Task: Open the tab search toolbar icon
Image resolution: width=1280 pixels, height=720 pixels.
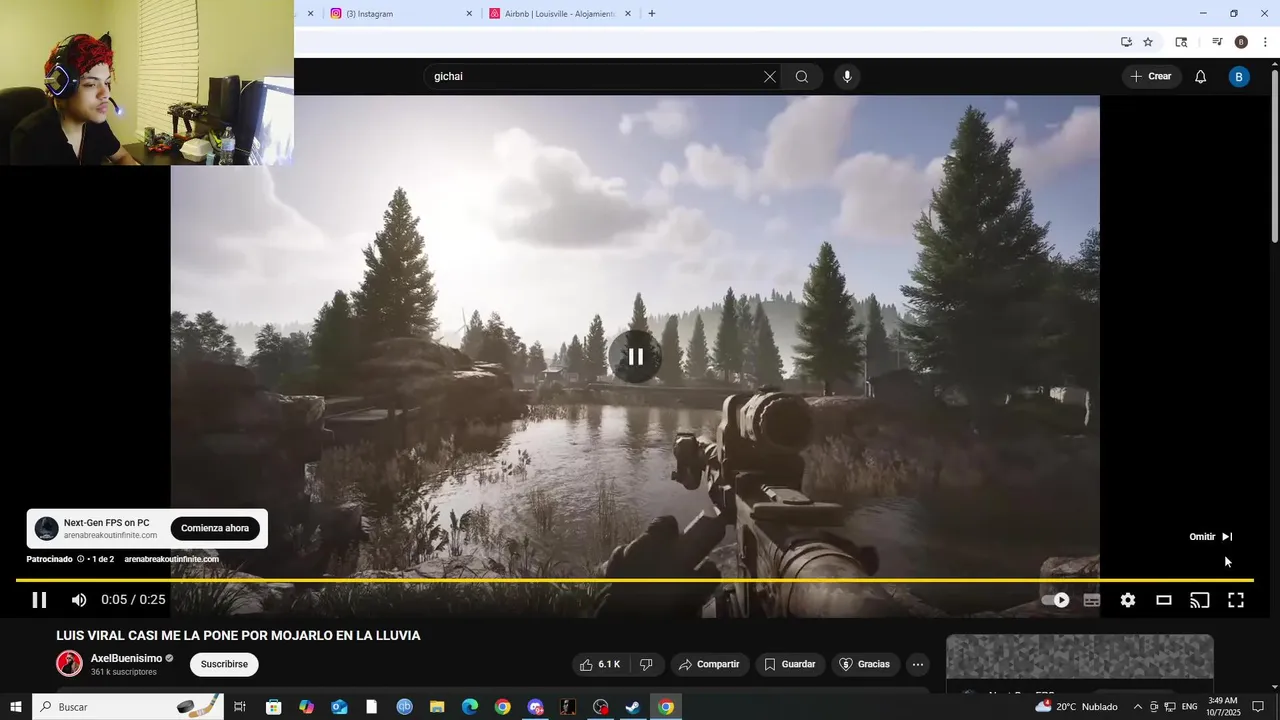Action: [1181, 42]
